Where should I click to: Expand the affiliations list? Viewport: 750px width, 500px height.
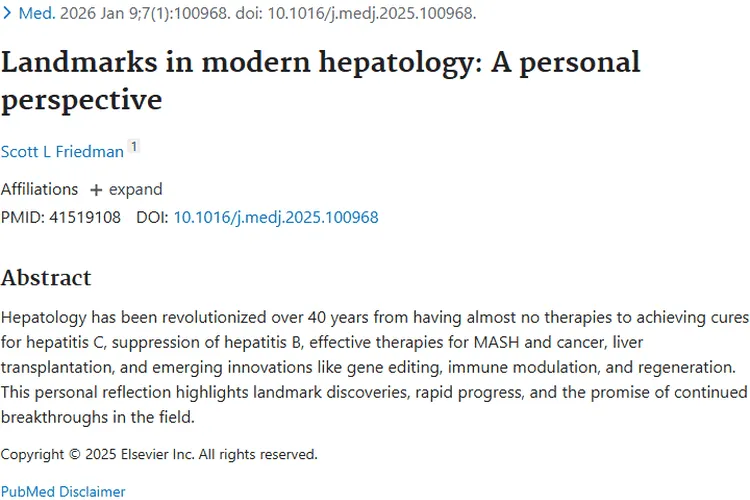[x=135, y=189]
